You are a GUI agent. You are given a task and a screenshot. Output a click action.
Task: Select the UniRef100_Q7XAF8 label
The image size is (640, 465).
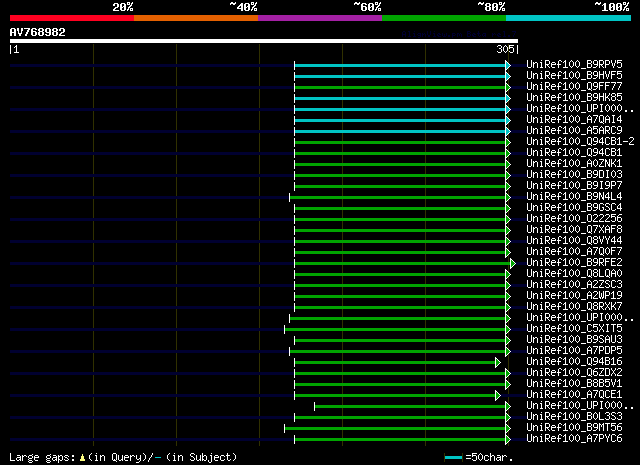pyautogui.click(x=574, y=230)
